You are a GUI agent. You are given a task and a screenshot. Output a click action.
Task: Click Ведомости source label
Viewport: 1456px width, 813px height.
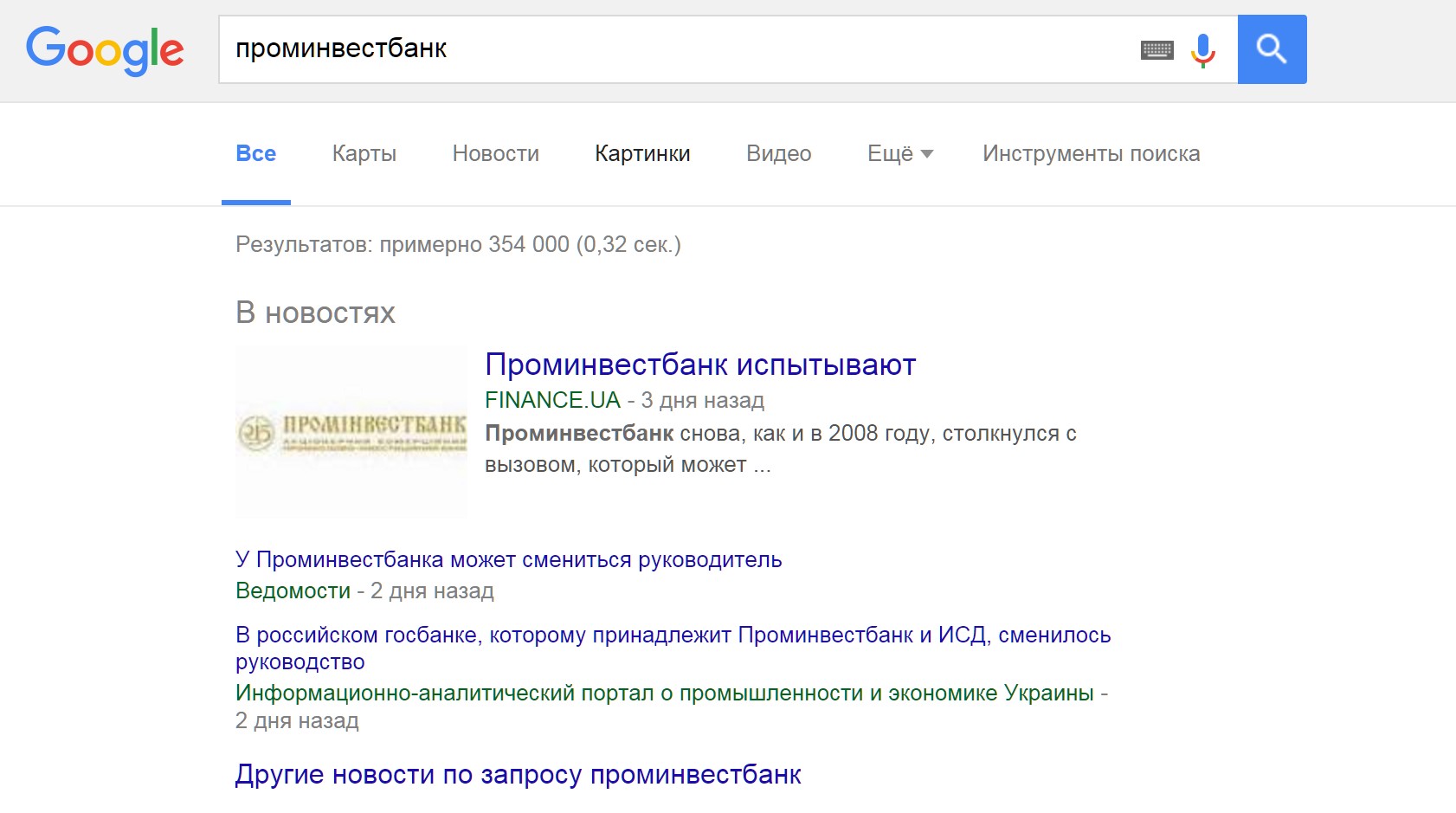click(293, 590)
